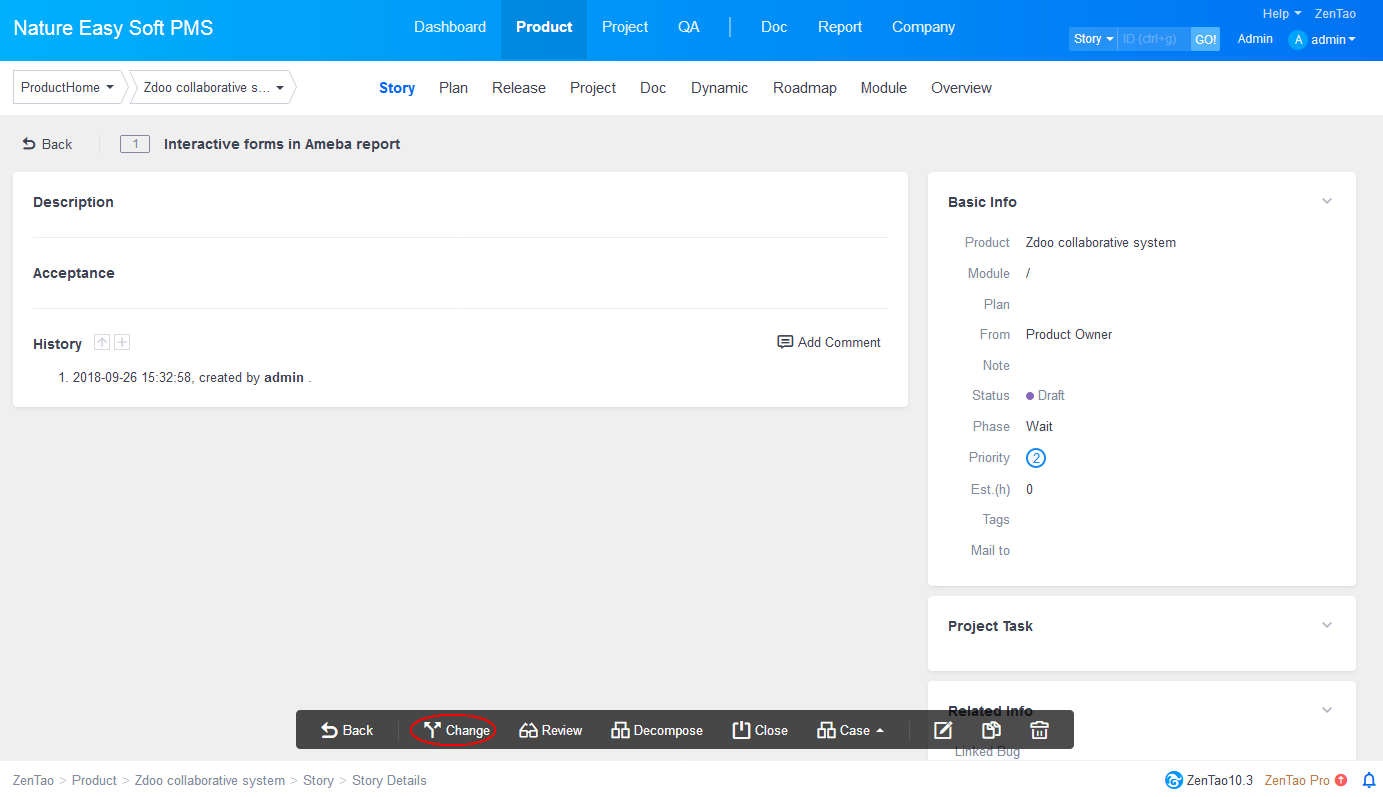Click the ID search input field

(1153, 39)
